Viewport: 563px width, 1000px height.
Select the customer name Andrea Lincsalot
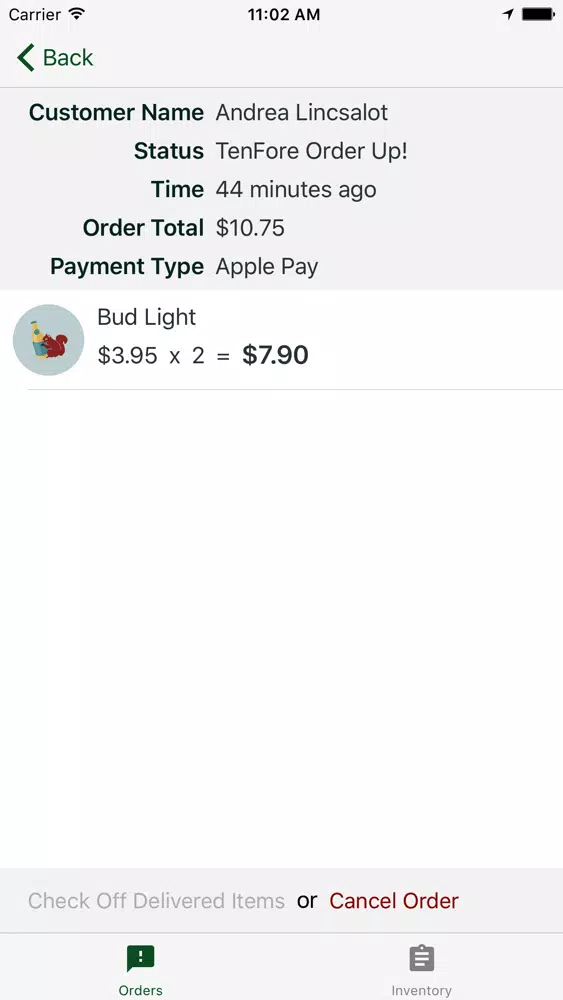pyautogui.click(x=302, y=113)
